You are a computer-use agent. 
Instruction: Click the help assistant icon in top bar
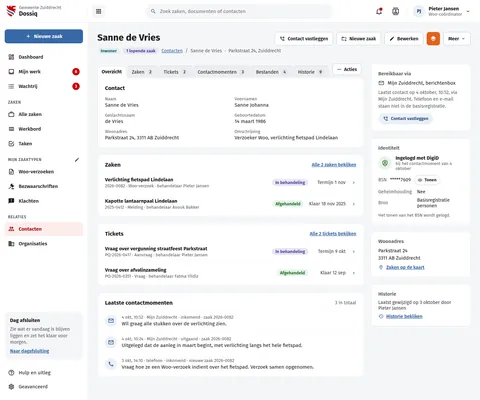(396, 11)
